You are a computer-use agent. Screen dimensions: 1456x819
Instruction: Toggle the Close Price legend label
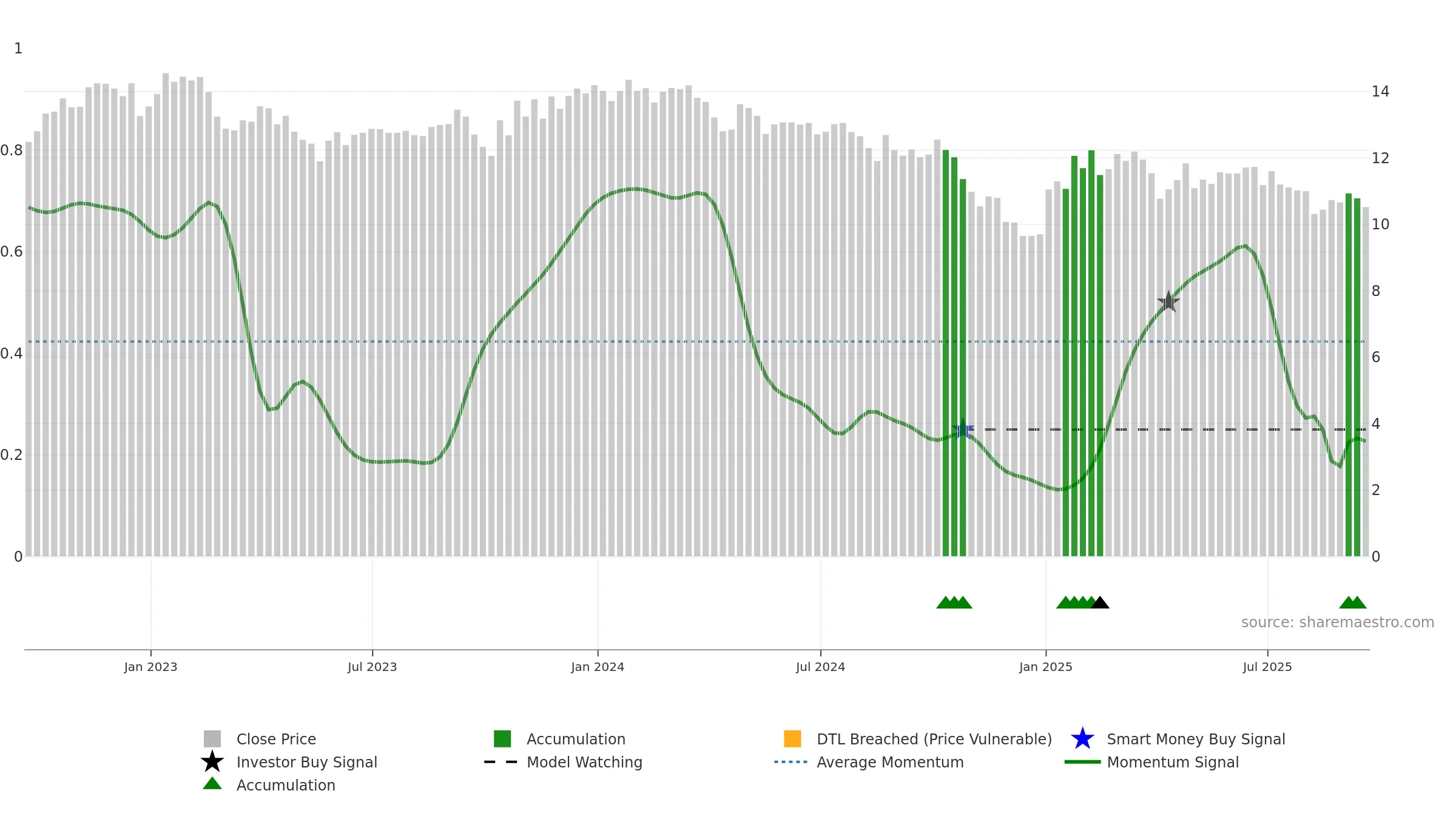(276, 739)
